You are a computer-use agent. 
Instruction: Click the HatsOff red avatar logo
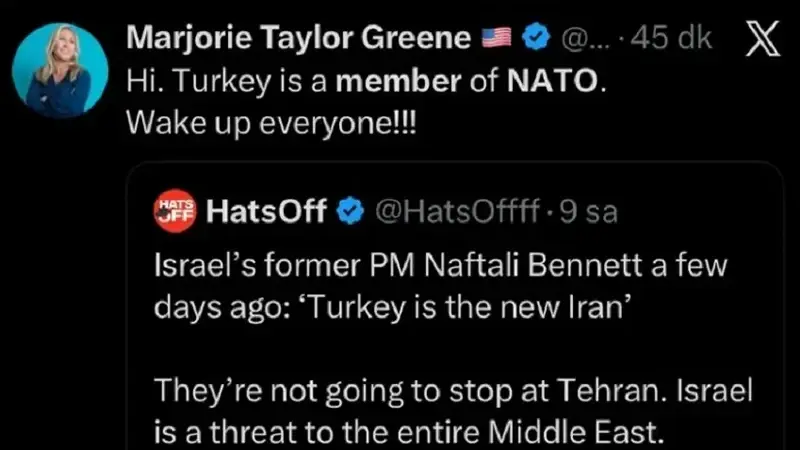tap(174, 212)
